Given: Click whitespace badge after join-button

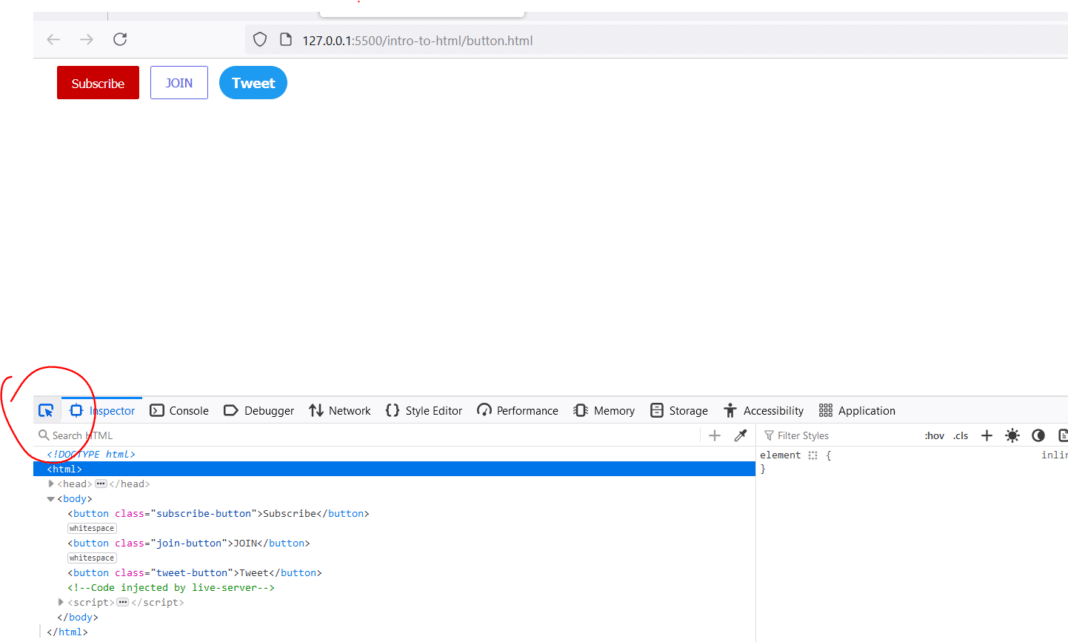Looking at the screenshot, I should (91, 558).
